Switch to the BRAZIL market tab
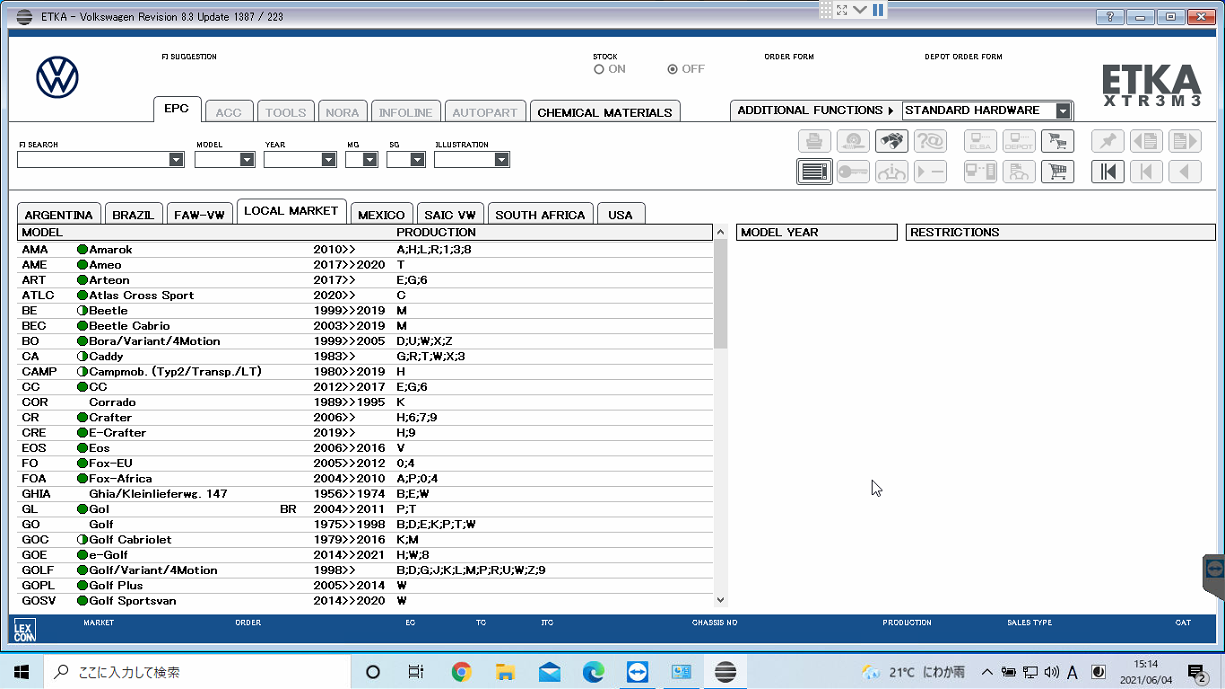This screenshot has height=689, width=1225. click(x=133, y=215)
